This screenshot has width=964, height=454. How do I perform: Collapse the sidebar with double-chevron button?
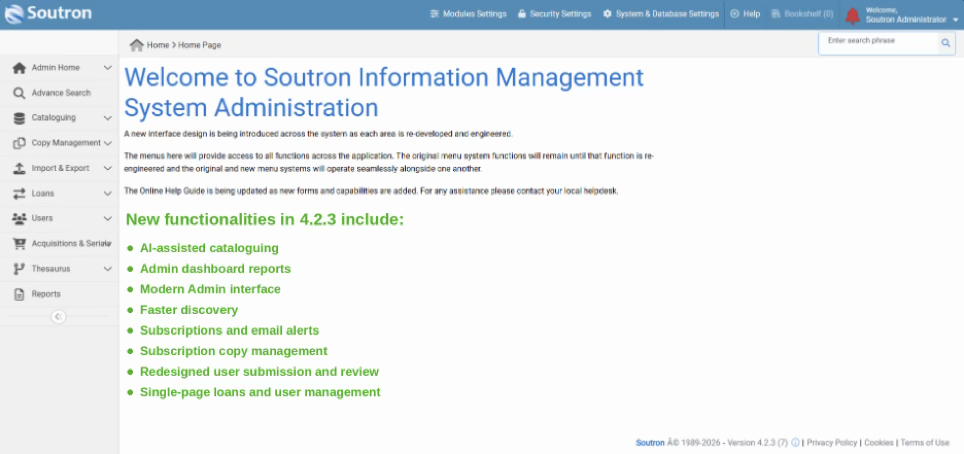coord(58,316)
